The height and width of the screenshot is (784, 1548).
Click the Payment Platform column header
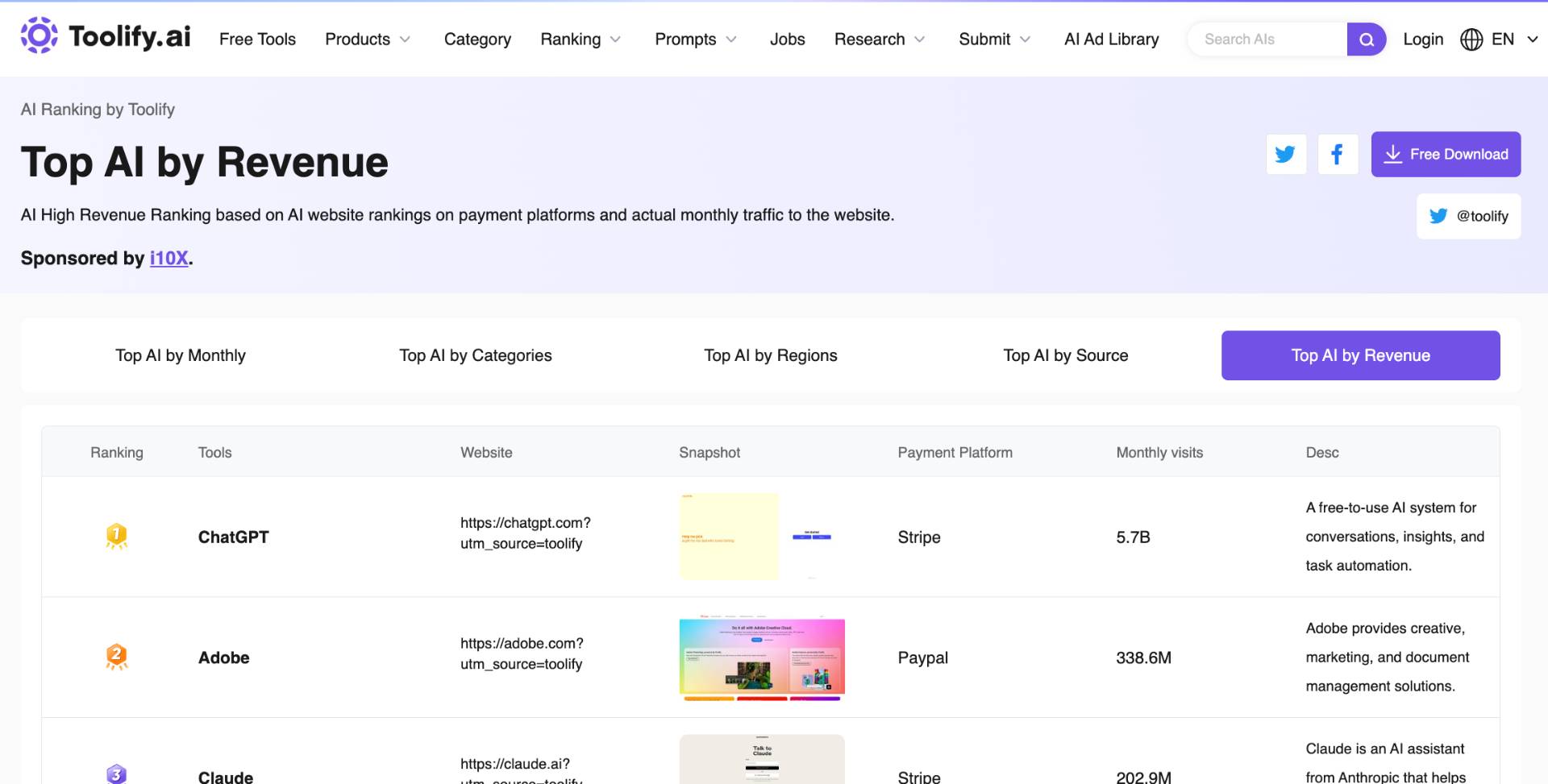tap(955, 453)
